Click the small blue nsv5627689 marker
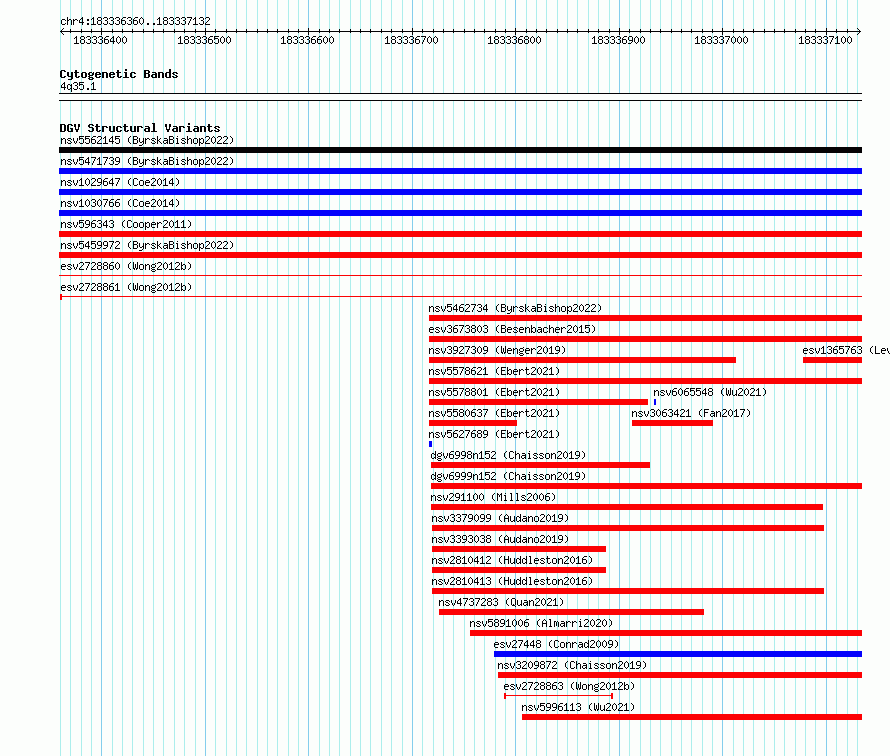 [x=430, y=444]
